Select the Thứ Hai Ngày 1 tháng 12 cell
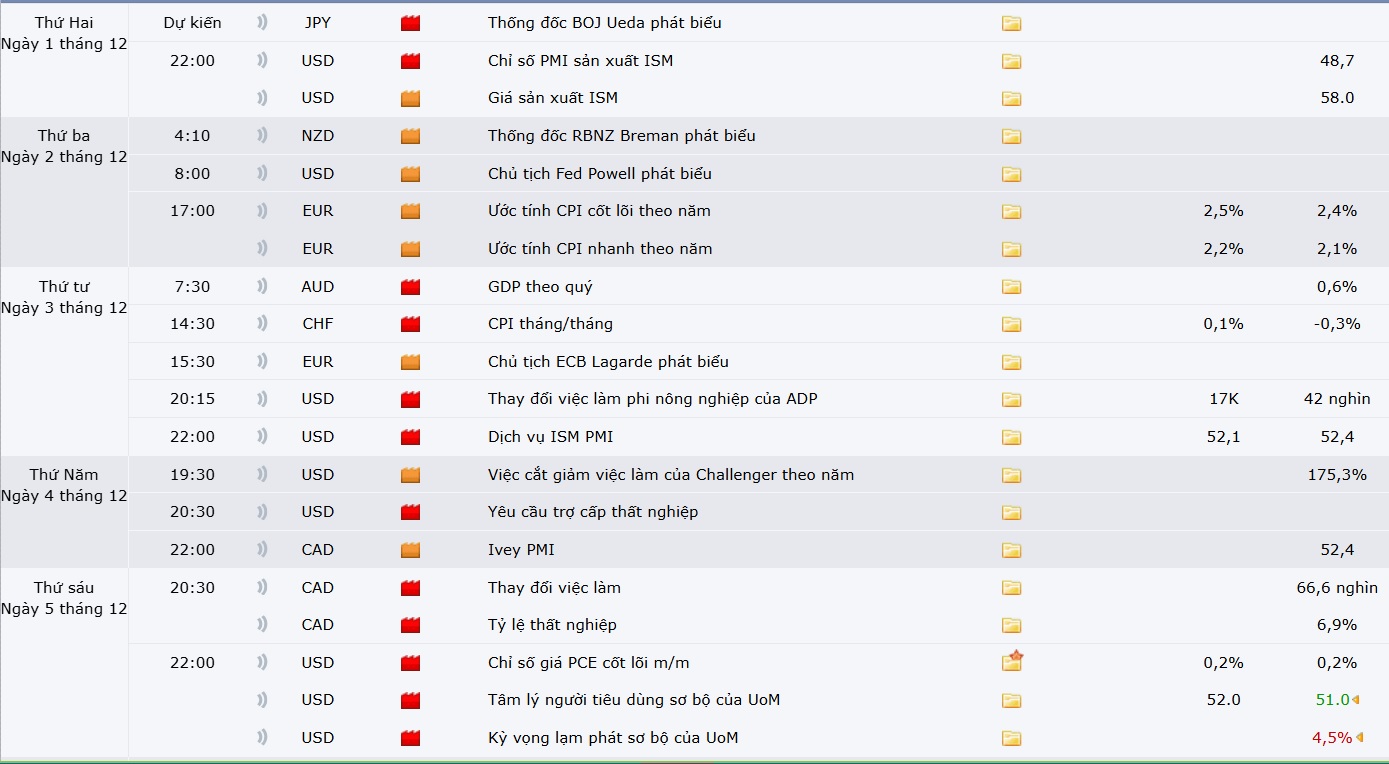 tap(64, 33)
